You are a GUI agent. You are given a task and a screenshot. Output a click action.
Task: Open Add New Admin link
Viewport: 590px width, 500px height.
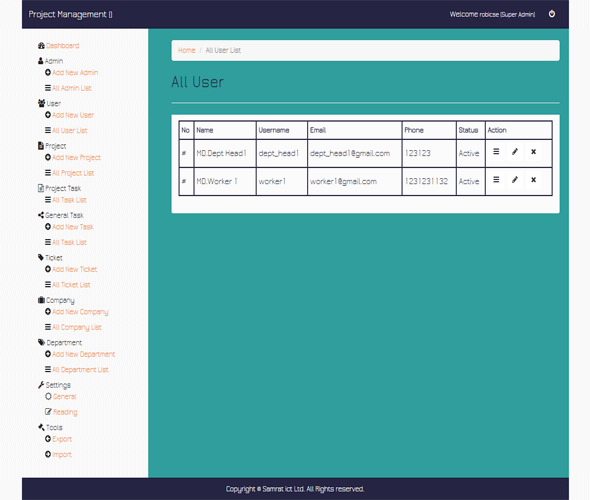pos(75,73)
